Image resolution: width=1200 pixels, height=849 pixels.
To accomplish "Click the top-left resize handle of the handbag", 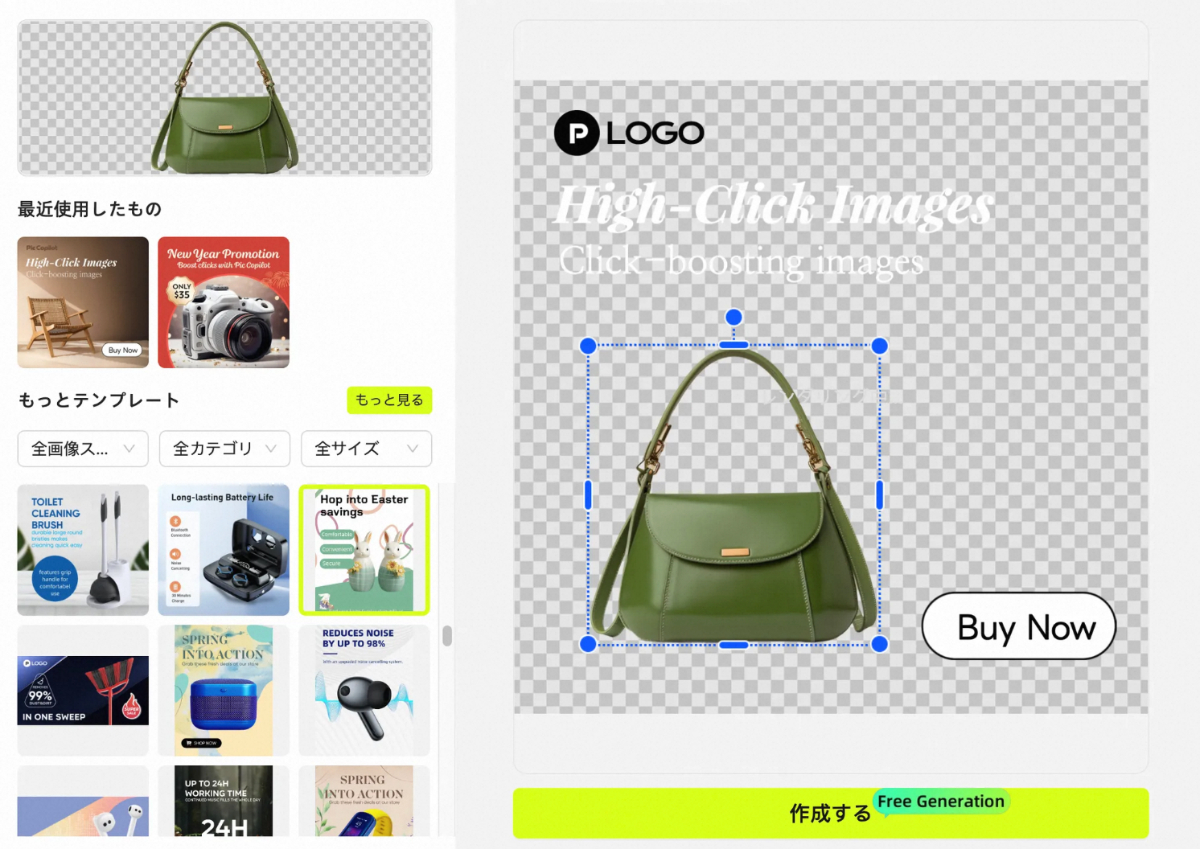I will pos(588,346).
